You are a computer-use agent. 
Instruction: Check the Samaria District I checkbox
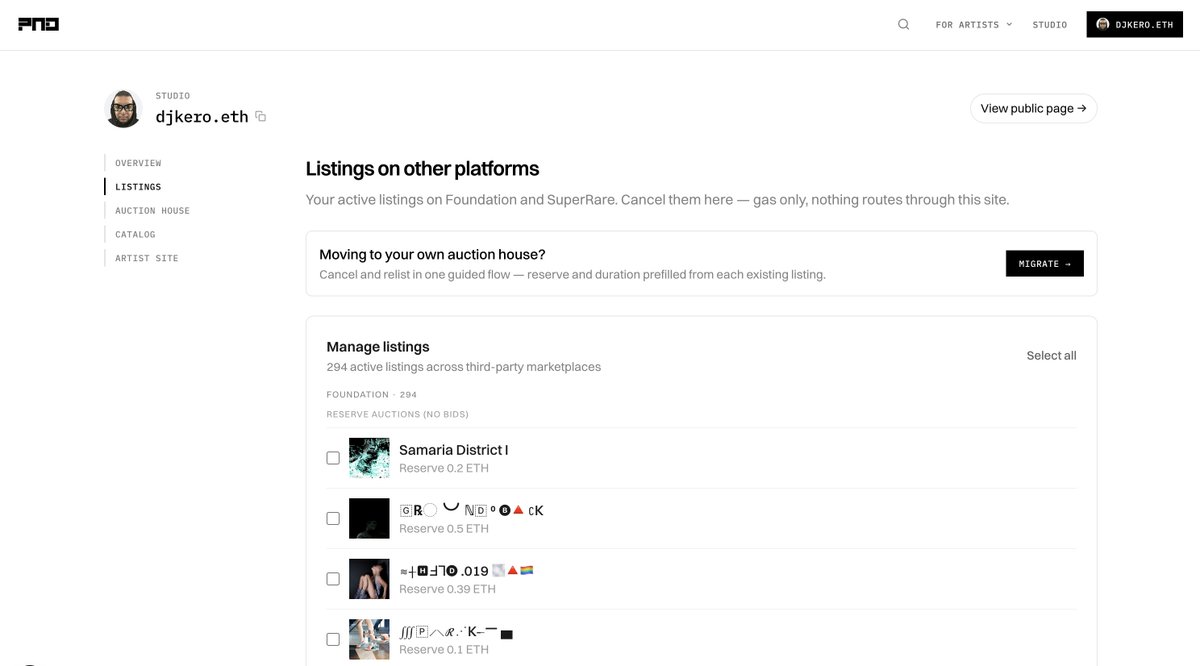pos(333,458)
